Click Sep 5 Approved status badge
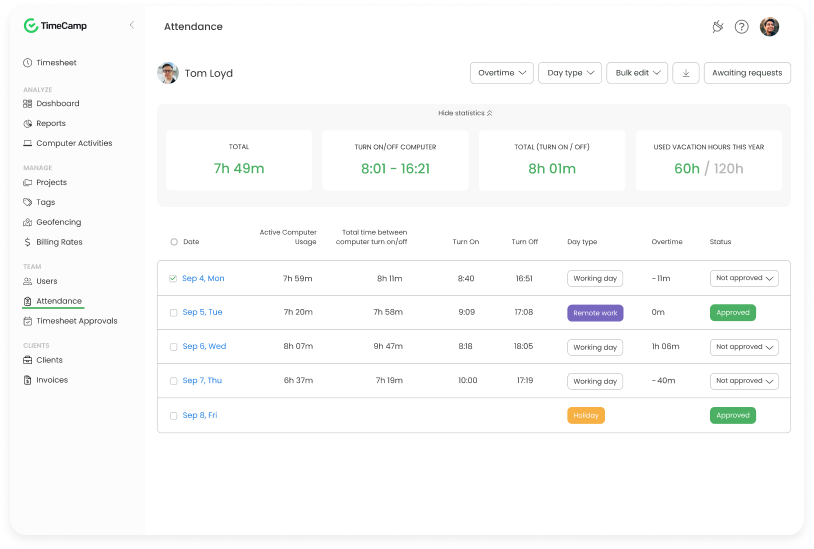 point(732,313)
